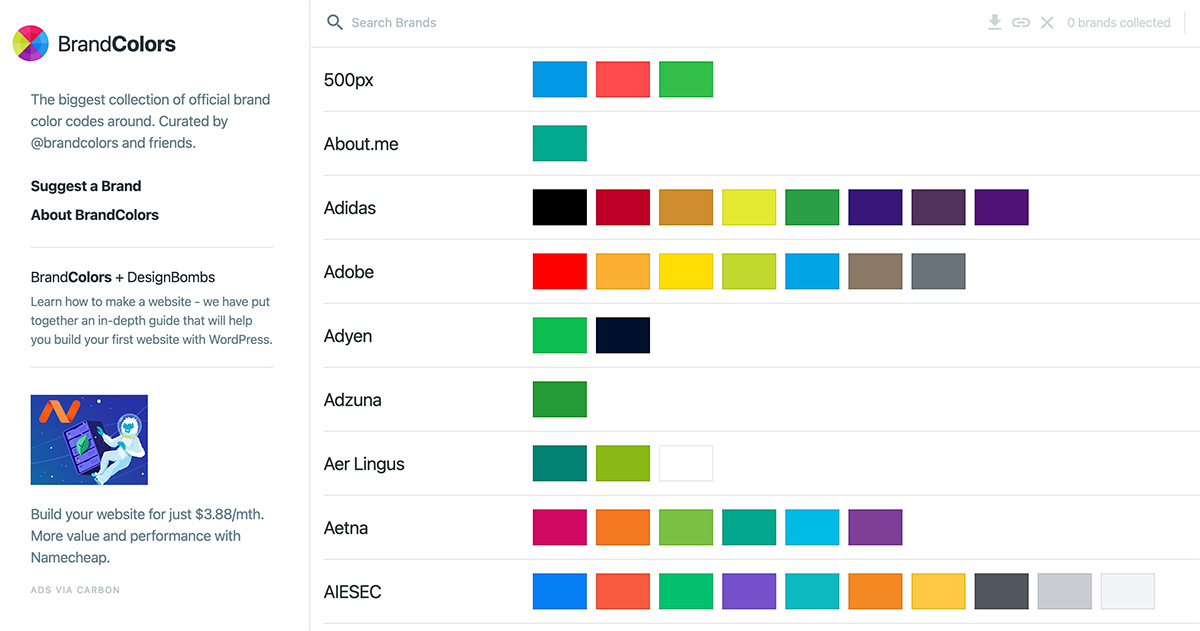Open the Suggest a Brand page
The image size is (1200, 631).
(86, 186)
